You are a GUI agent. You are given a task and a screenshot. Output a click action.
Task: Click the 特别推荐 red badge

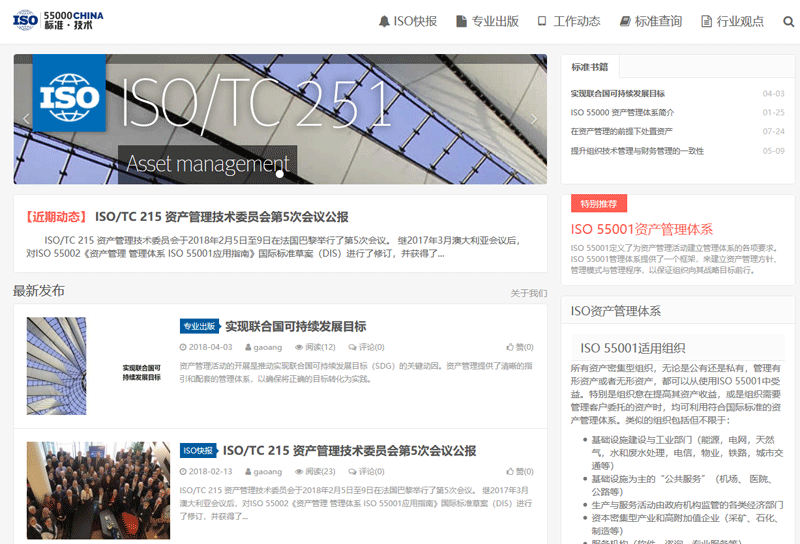click(598, 204)
